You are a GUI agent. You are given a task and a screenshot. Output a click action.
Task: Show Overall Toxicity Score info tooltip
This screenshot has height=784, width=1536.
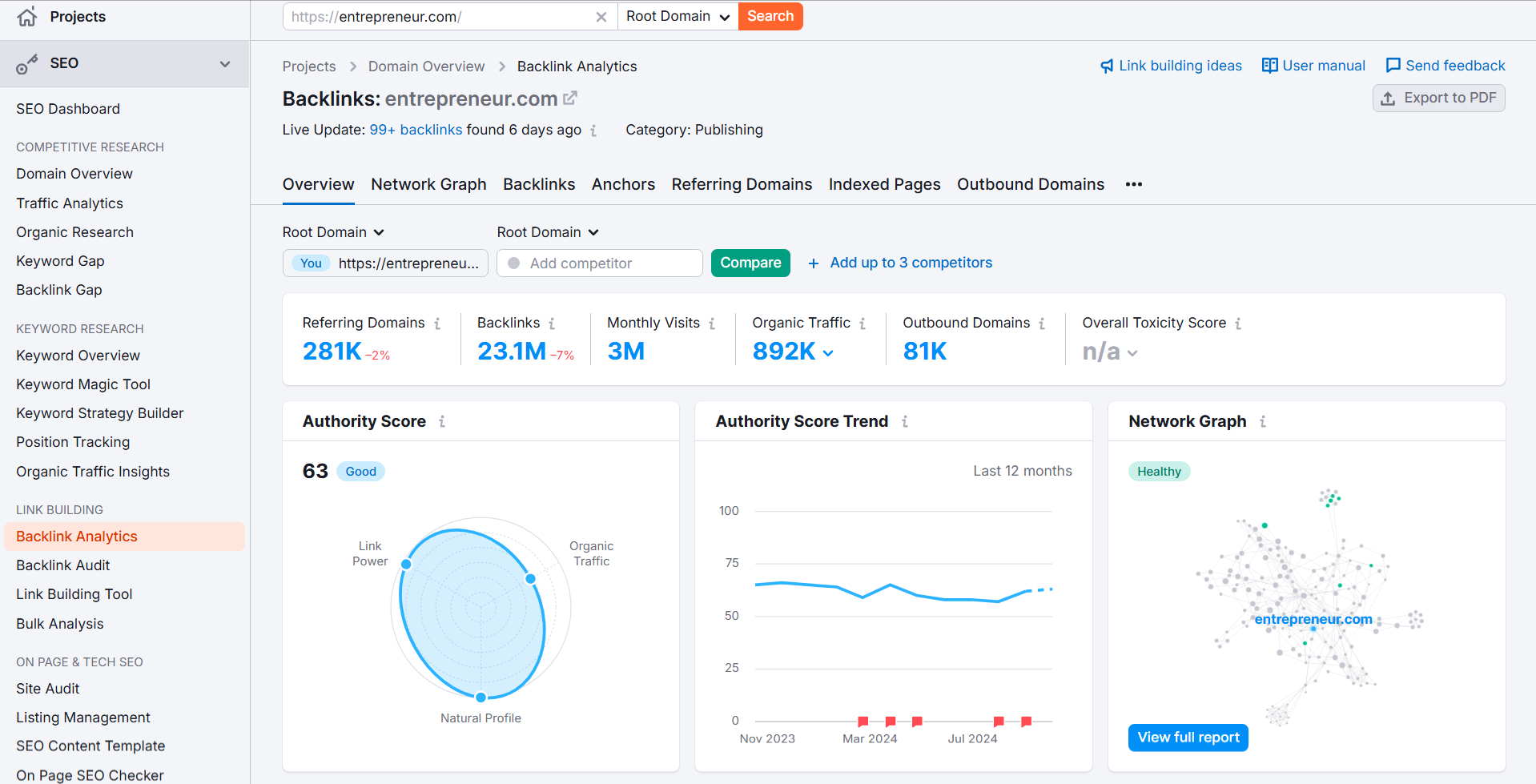click(x=1238, y=324)
